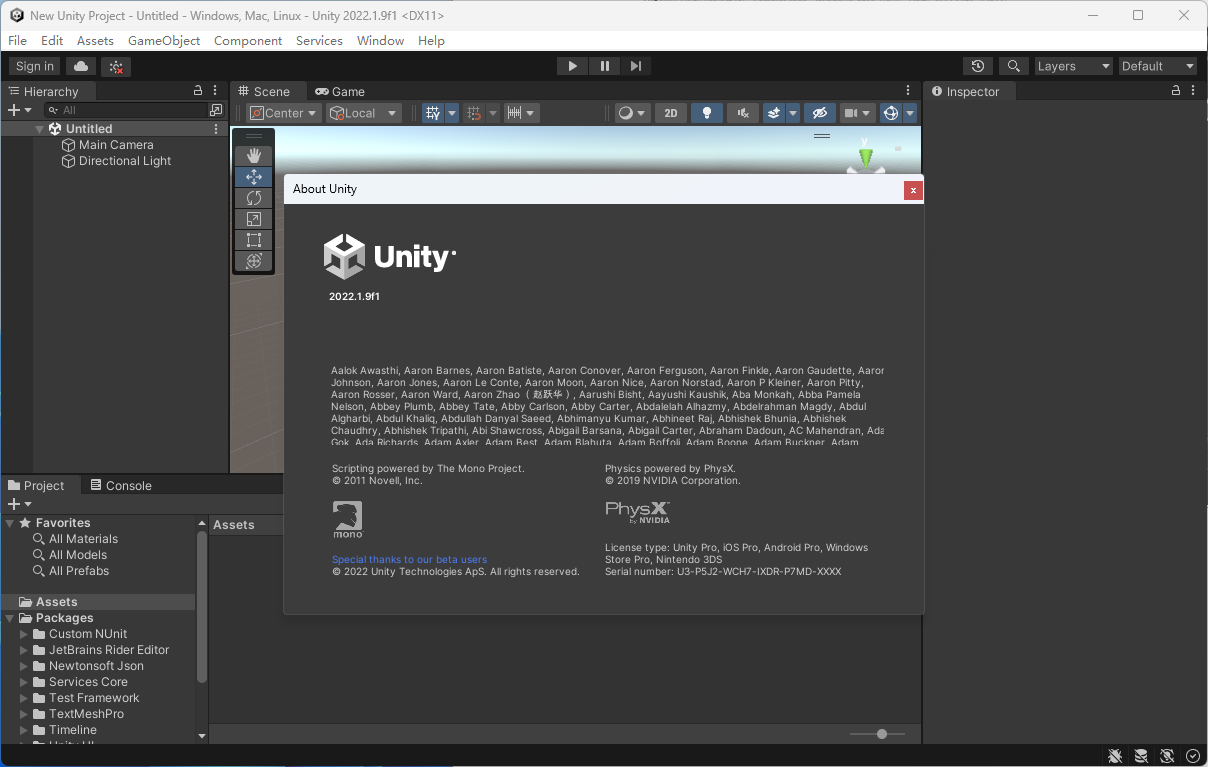
Task: Click the Sign in button
Action: (35, 66)
